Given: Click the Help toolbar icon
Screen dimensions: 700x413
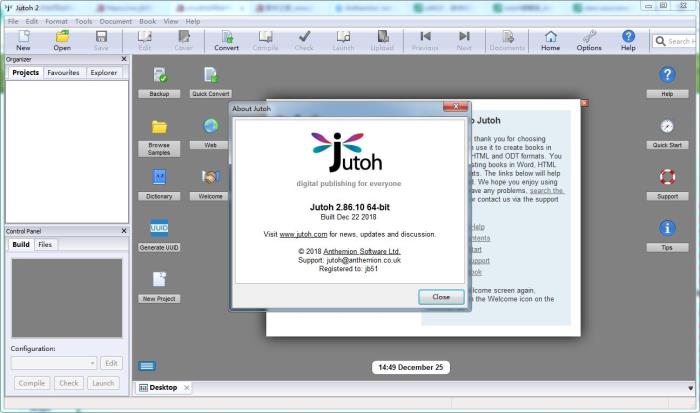Looking at the screenshot, I should pyautogui.click(x=628, y=41).
